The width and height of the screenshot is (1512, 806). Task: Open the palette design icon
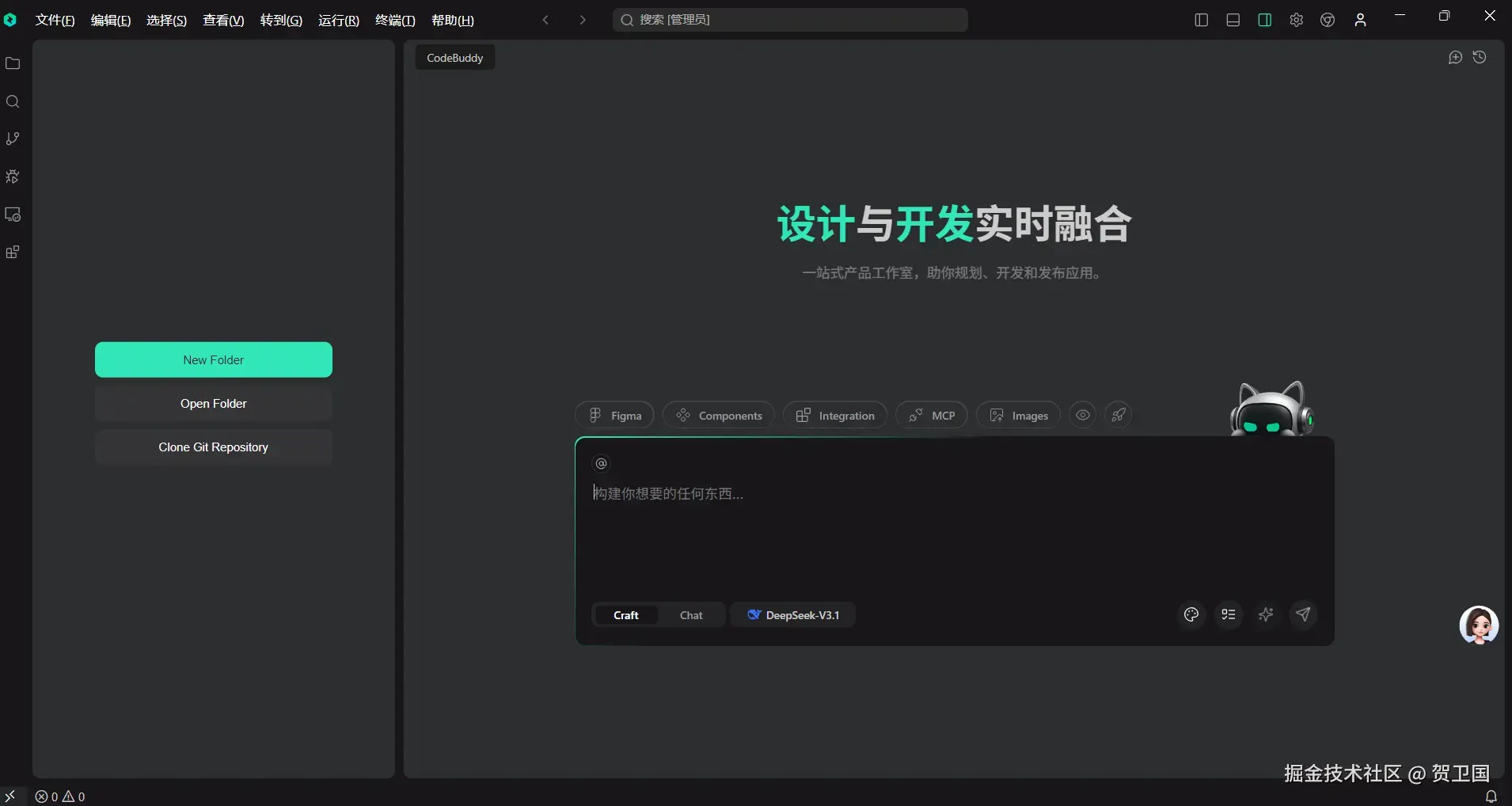1191,614
